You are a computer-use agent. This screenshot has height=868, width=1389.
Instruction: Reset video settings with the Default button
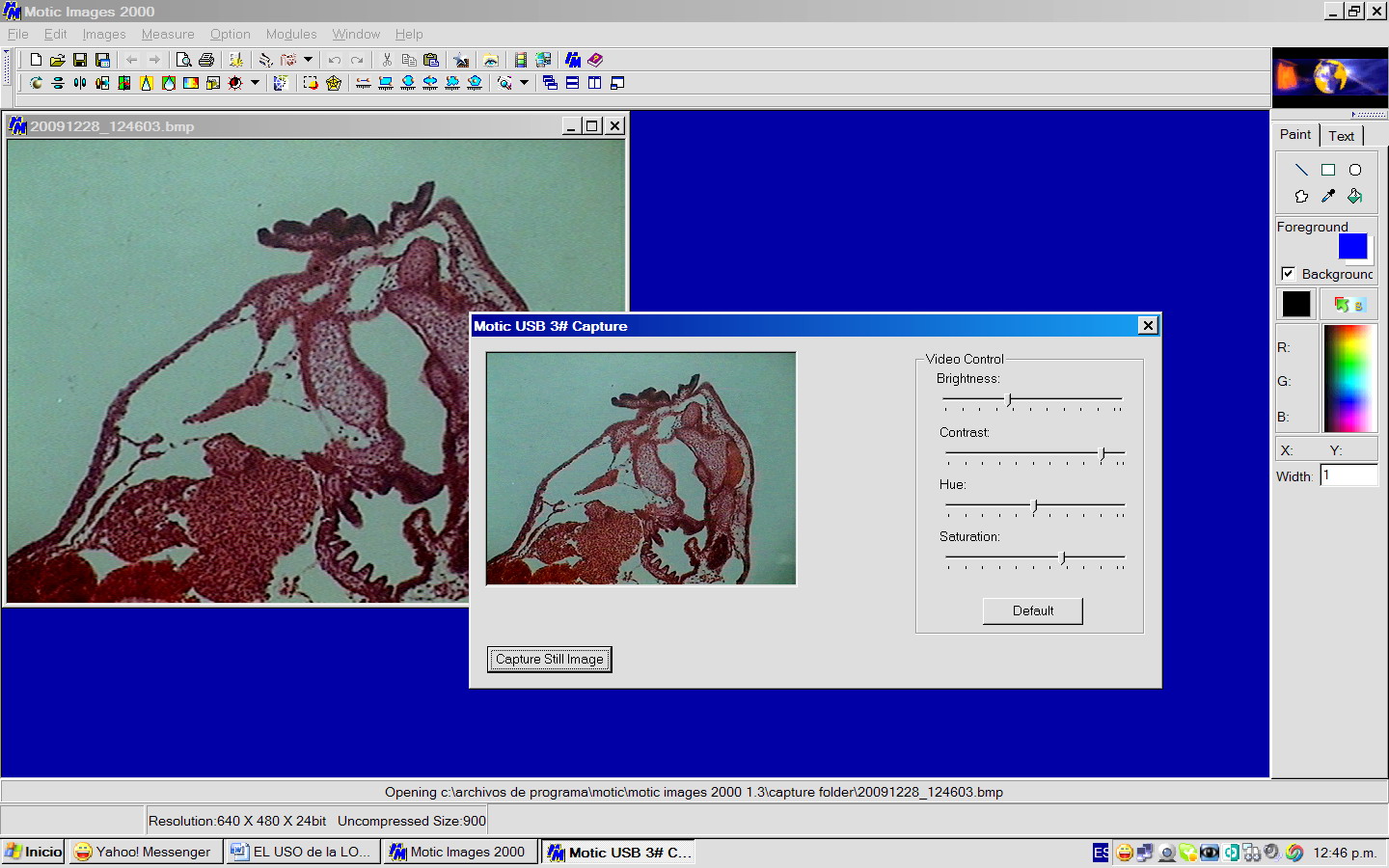(1032, 610)
